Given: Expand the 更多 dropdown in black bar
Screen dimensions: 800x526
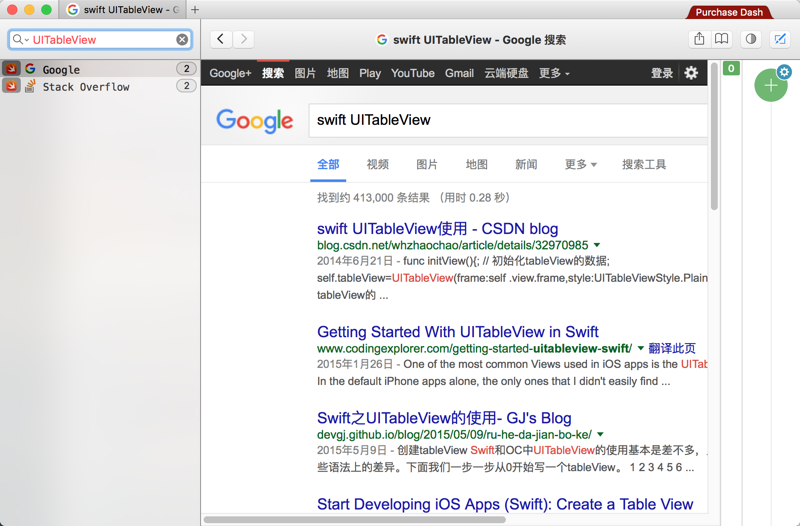Looking at the screenshot, I should coord(554,73).
